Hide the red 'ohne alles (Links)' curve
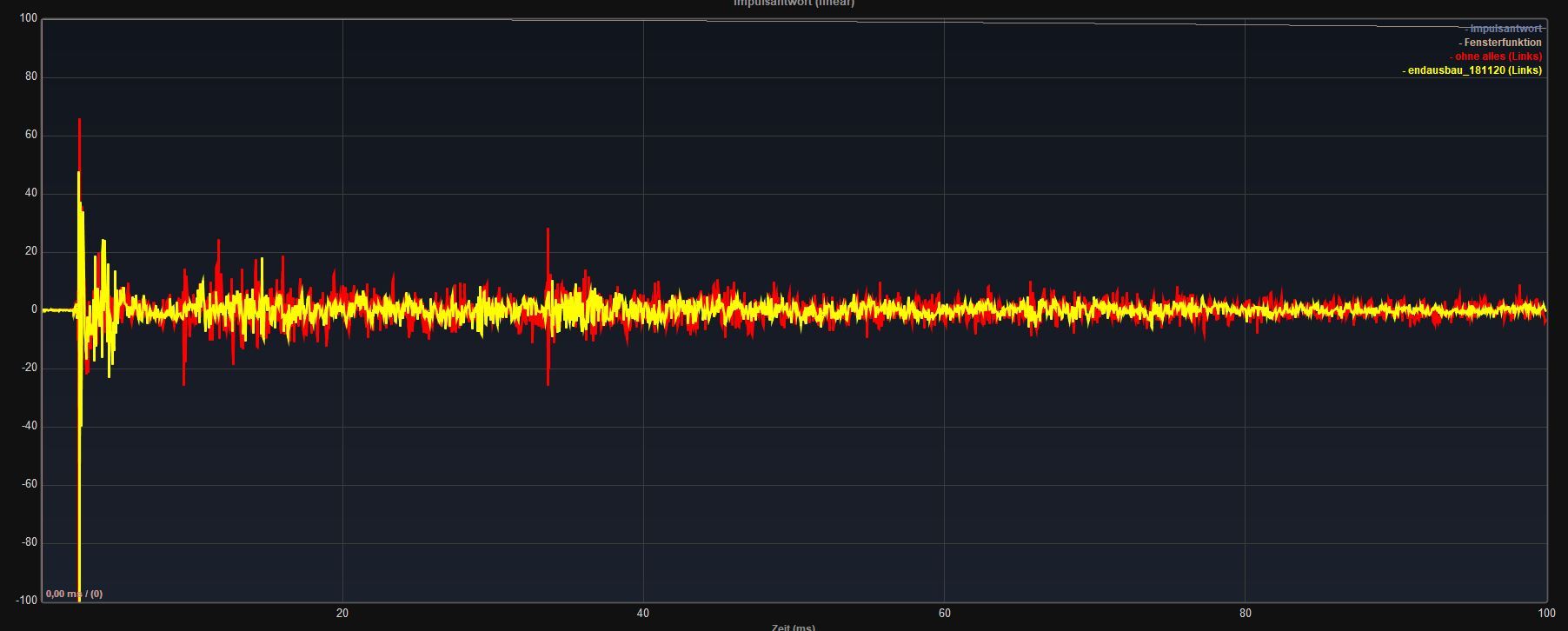The width and height of the screenshot is (1568, 631). (x=1497, y=56)
